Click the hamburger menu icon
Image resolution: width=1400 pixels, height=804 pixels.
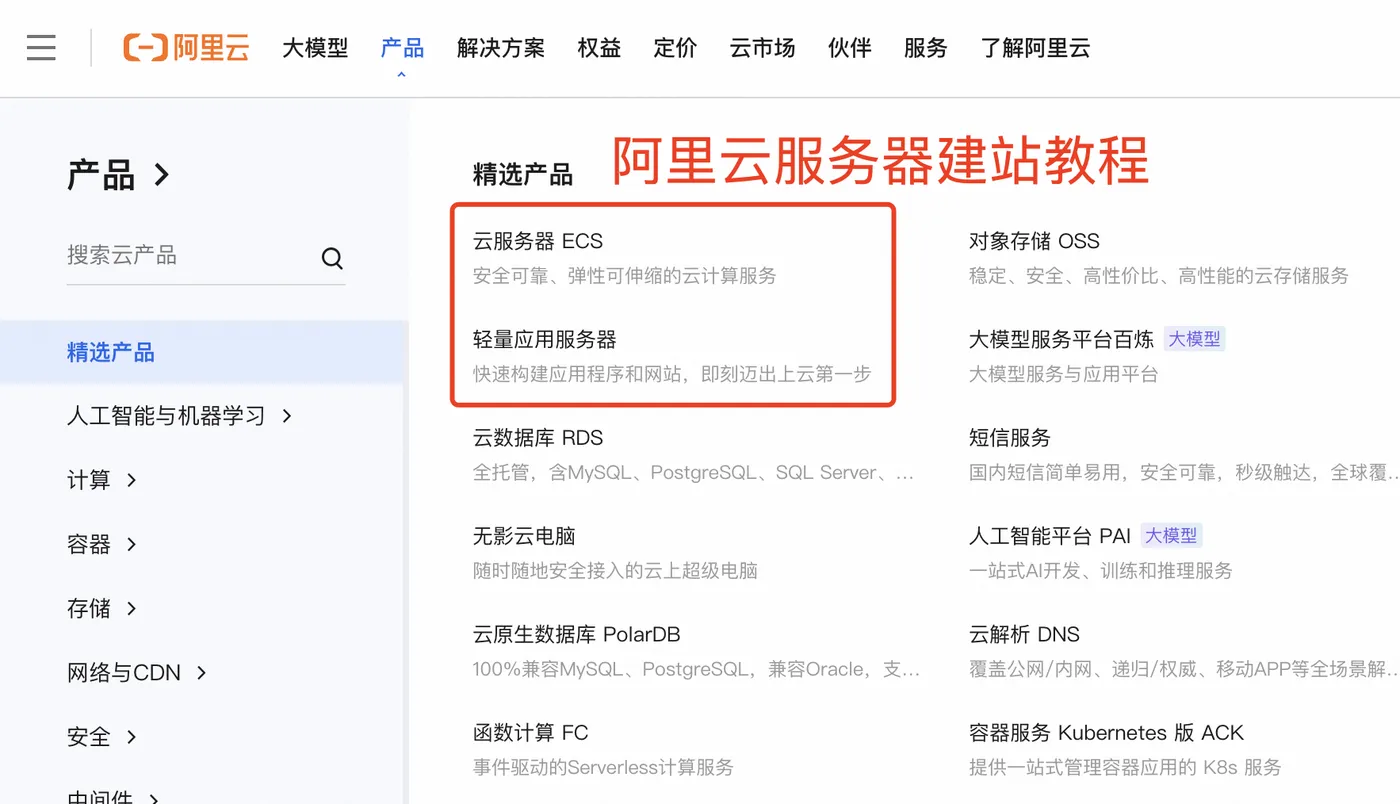41,47
